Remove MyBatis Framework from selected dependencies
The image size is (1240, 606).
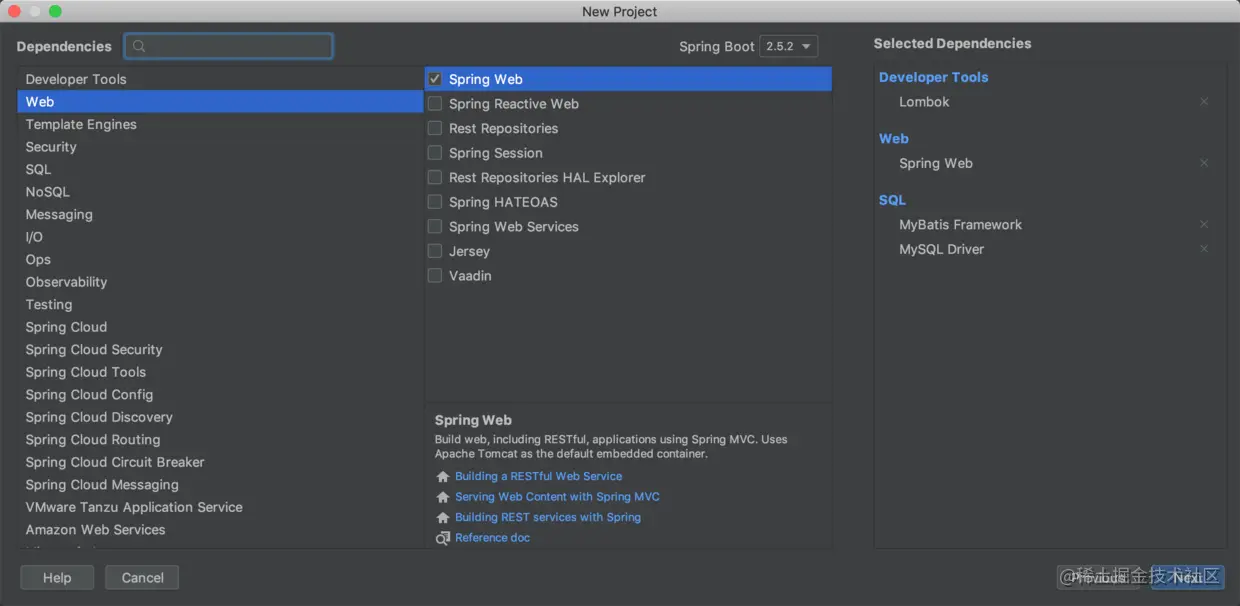(x=1204, y=225)
